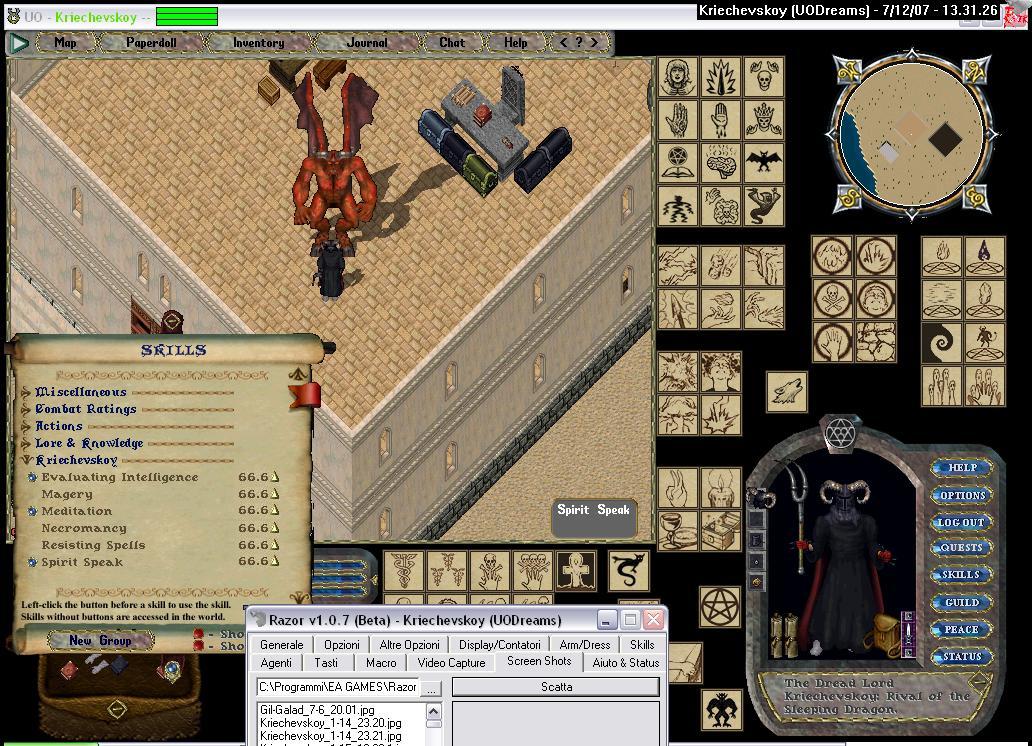Cast the demon-on-pentagram summon icon
The image size is (1032, 746).
click(x=985, y=342)
